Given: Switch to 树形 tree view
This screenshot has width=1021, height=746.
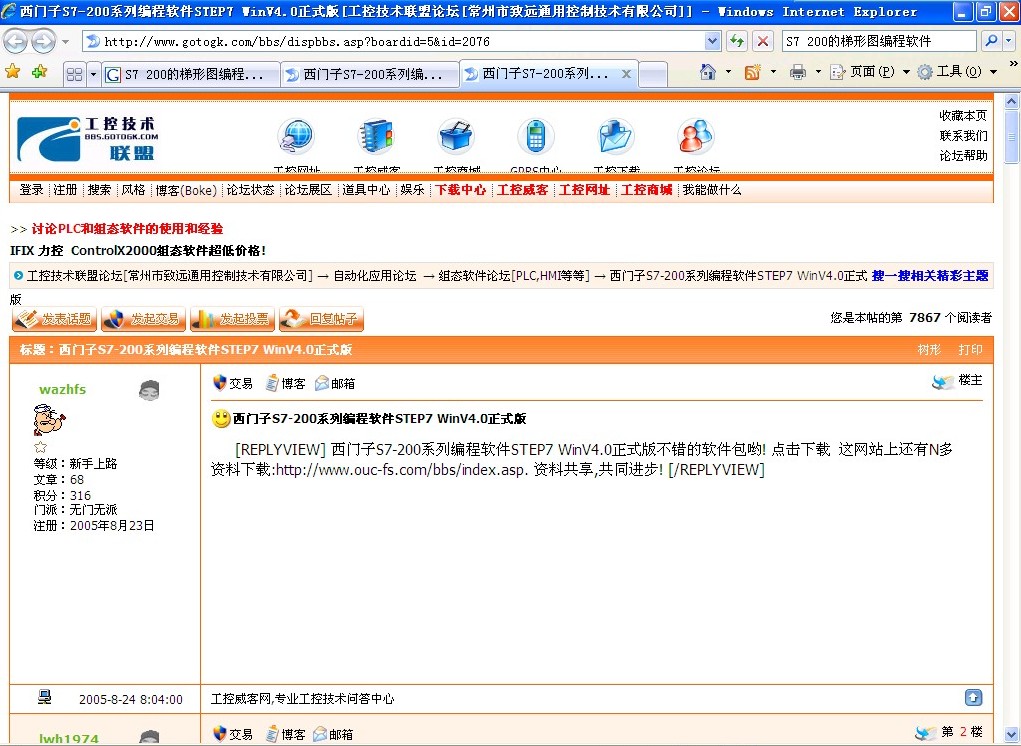Looking at the screenshot, I should click(x=929, y=350).
